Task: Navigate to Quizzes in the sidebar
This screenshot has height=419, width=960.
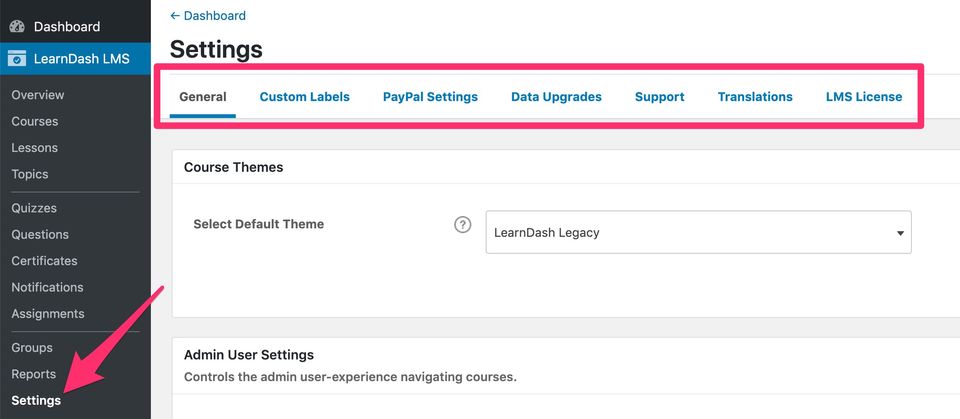Action: [x=34, y=208]
